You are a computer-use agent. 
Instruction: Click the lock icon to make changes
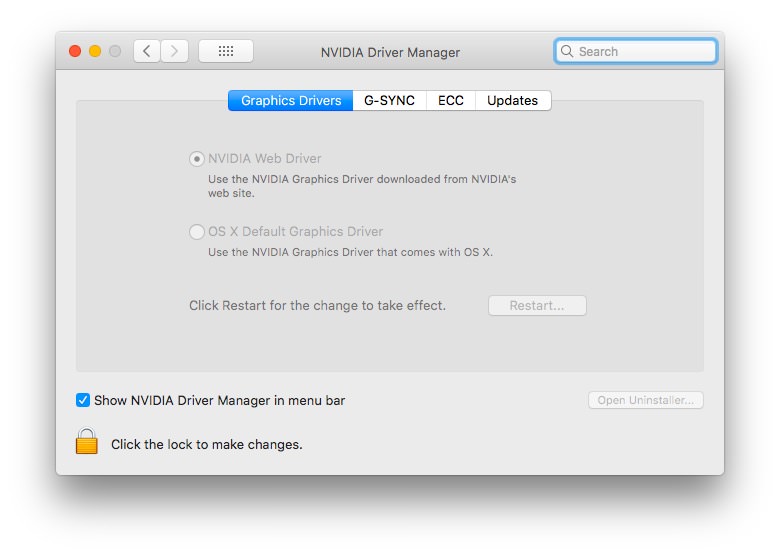click(87, 441)
